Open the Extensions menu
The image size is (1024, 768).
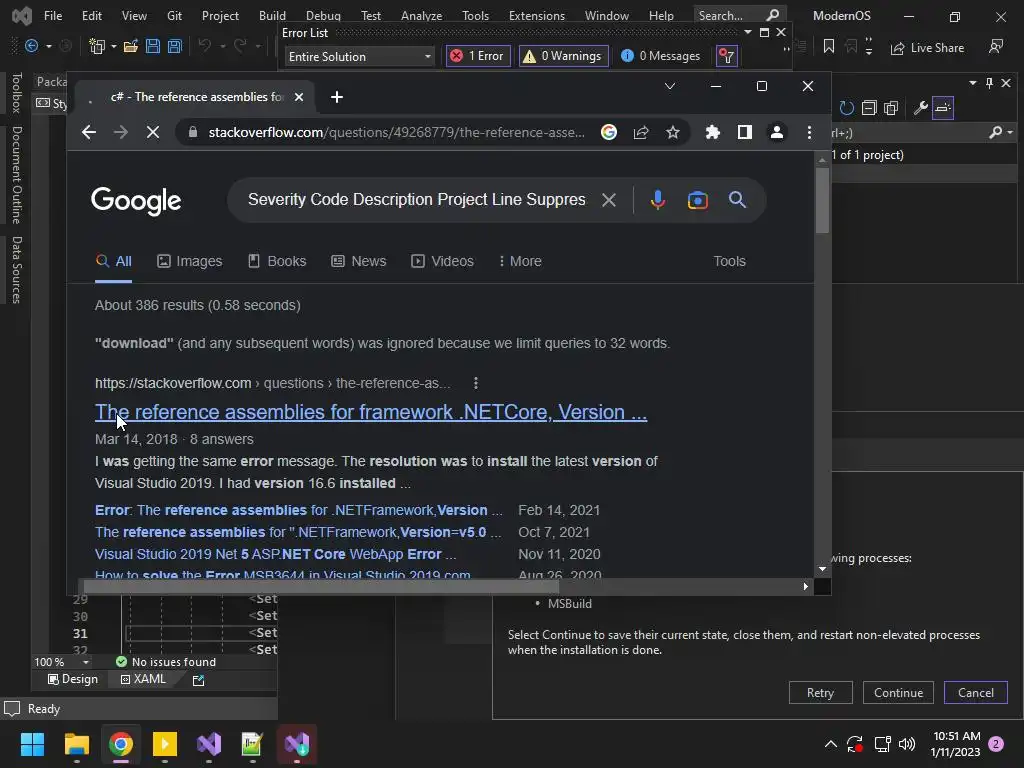coord(537,16)
